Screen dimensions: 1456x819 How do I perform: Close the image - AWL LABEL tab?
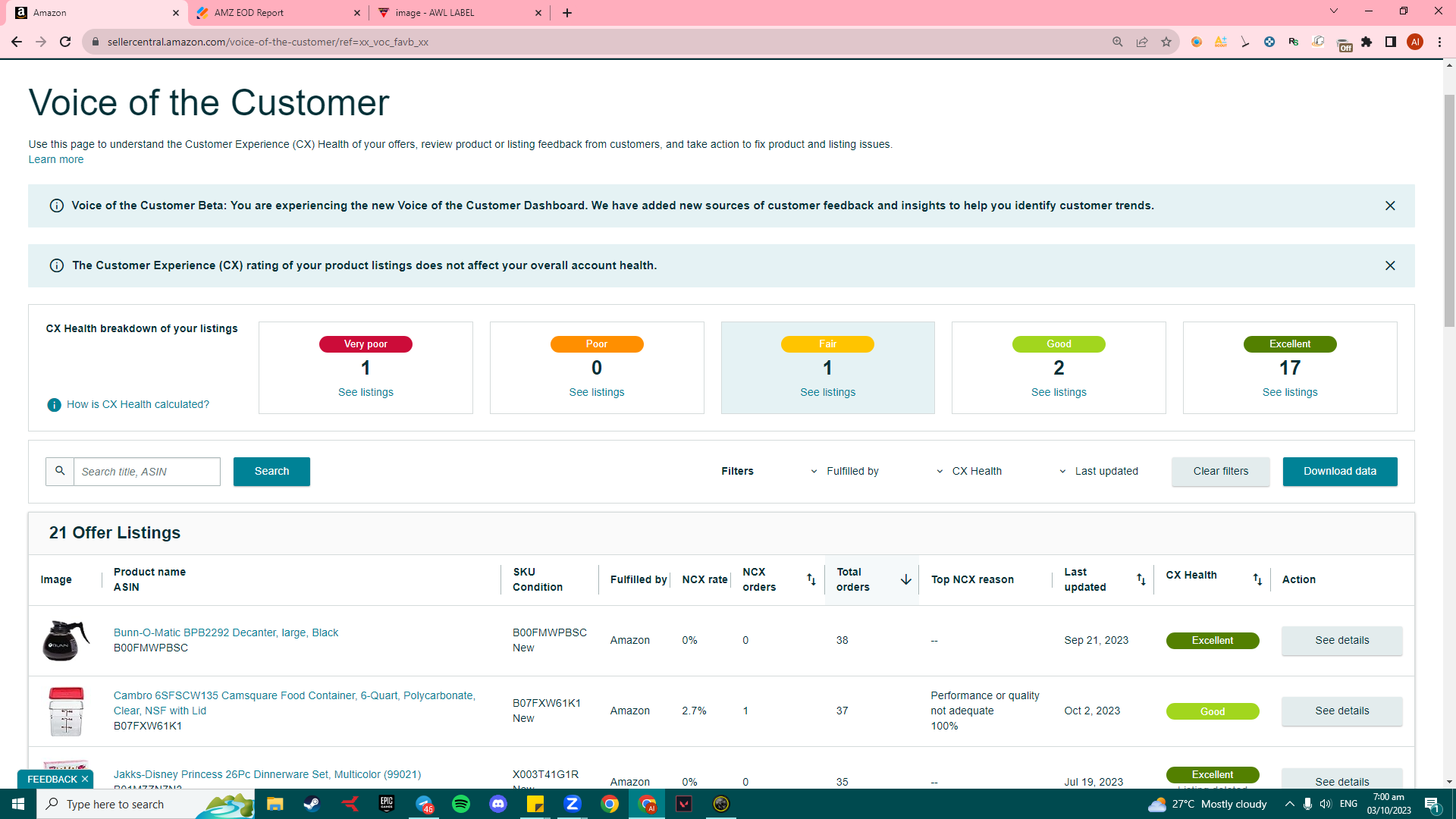pyautogui.click(x=538, y=13)
